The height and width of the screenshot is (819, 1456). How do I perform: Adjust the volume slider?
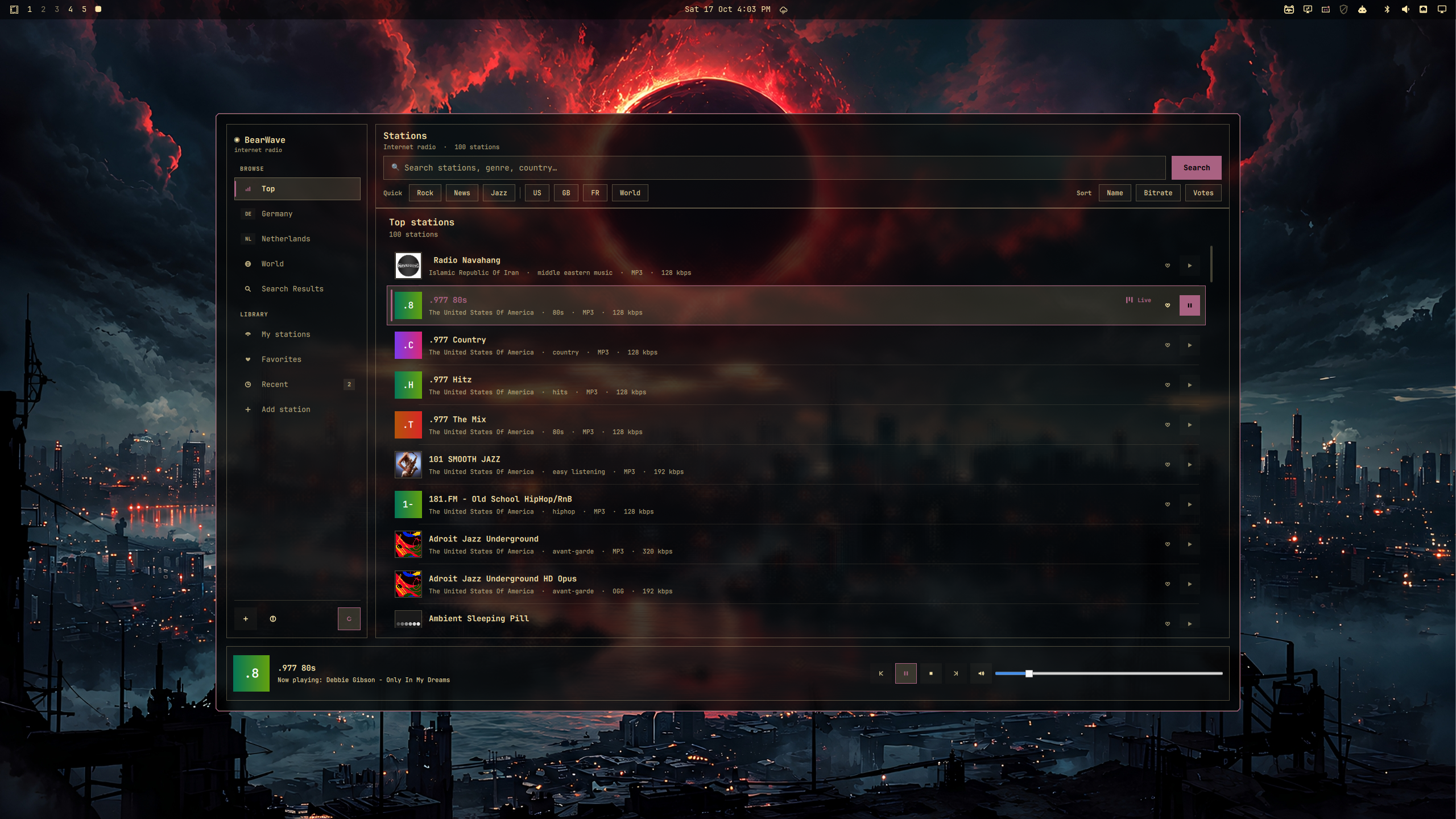pos(1108,673)
